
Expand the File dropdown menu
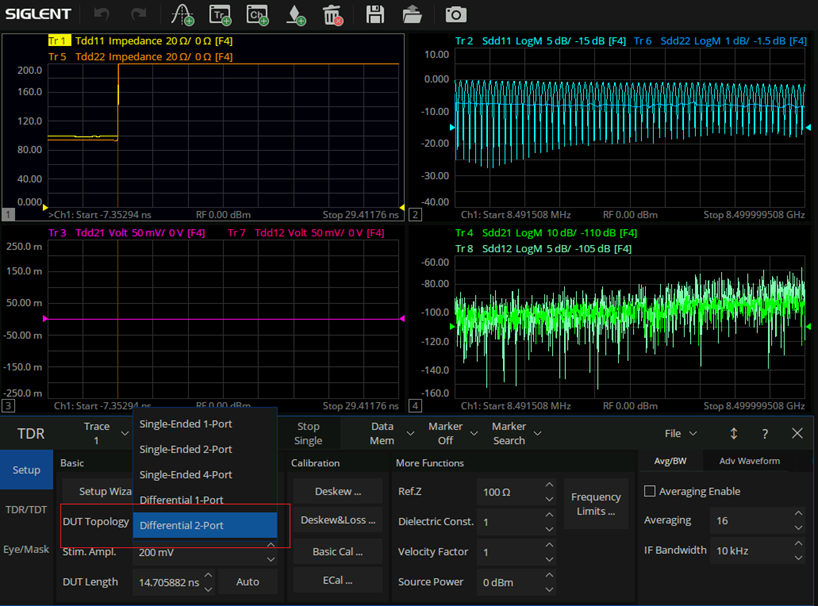point(680,433)
